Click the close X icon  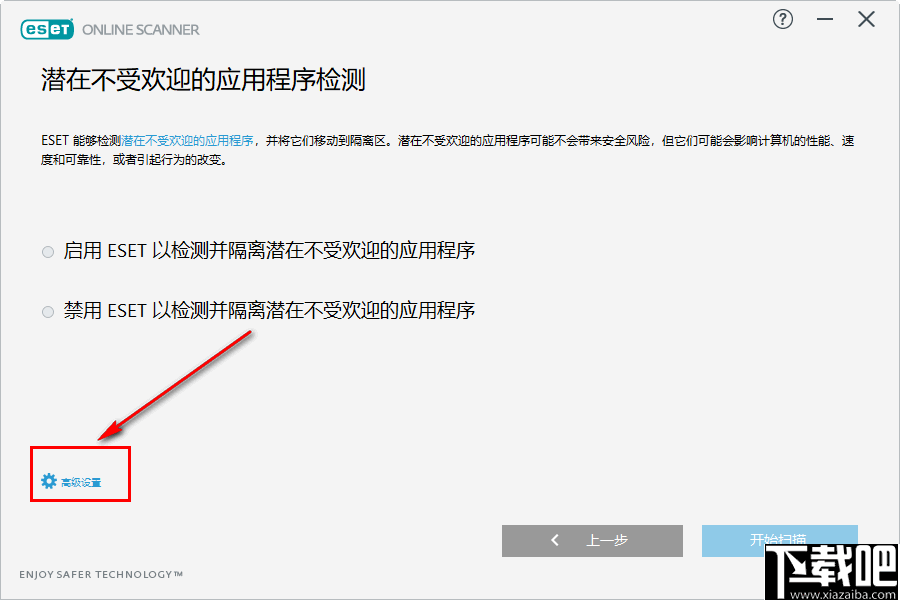point(865,18)
